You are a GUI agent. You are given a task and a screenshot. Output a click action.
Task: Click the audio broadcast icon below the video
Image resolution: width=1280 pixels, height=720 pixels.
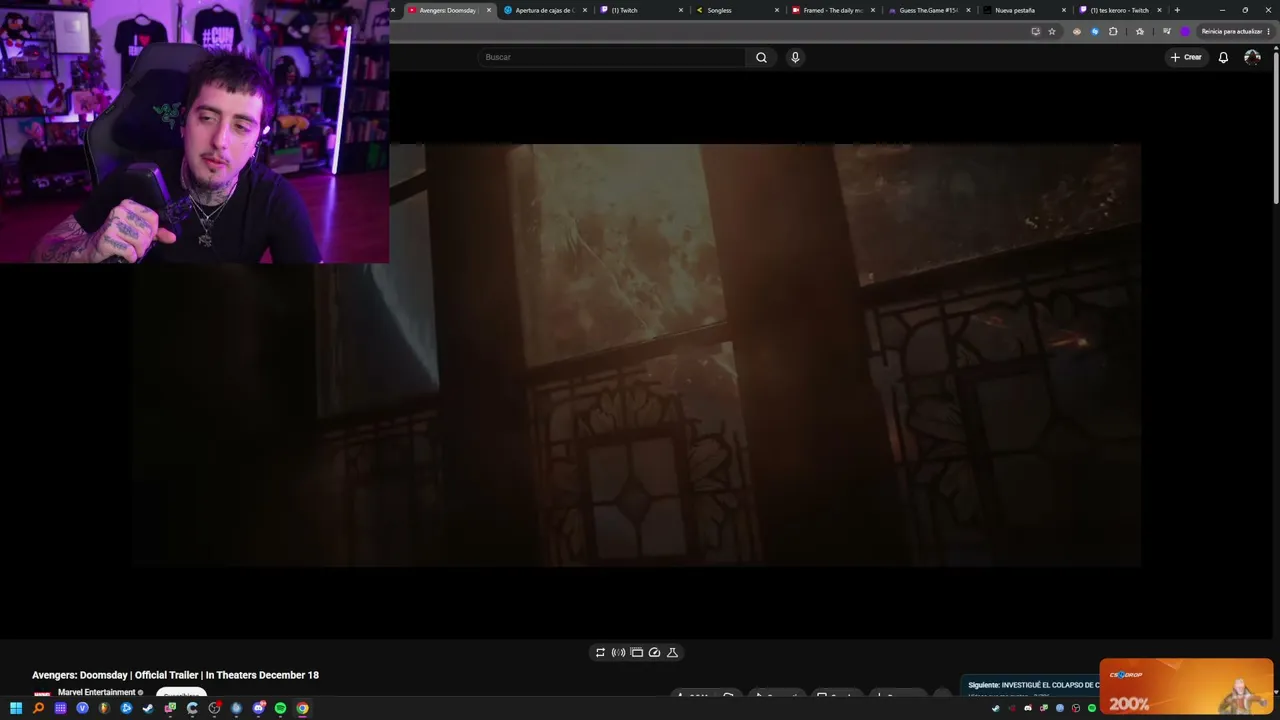(x=618, y=652)
